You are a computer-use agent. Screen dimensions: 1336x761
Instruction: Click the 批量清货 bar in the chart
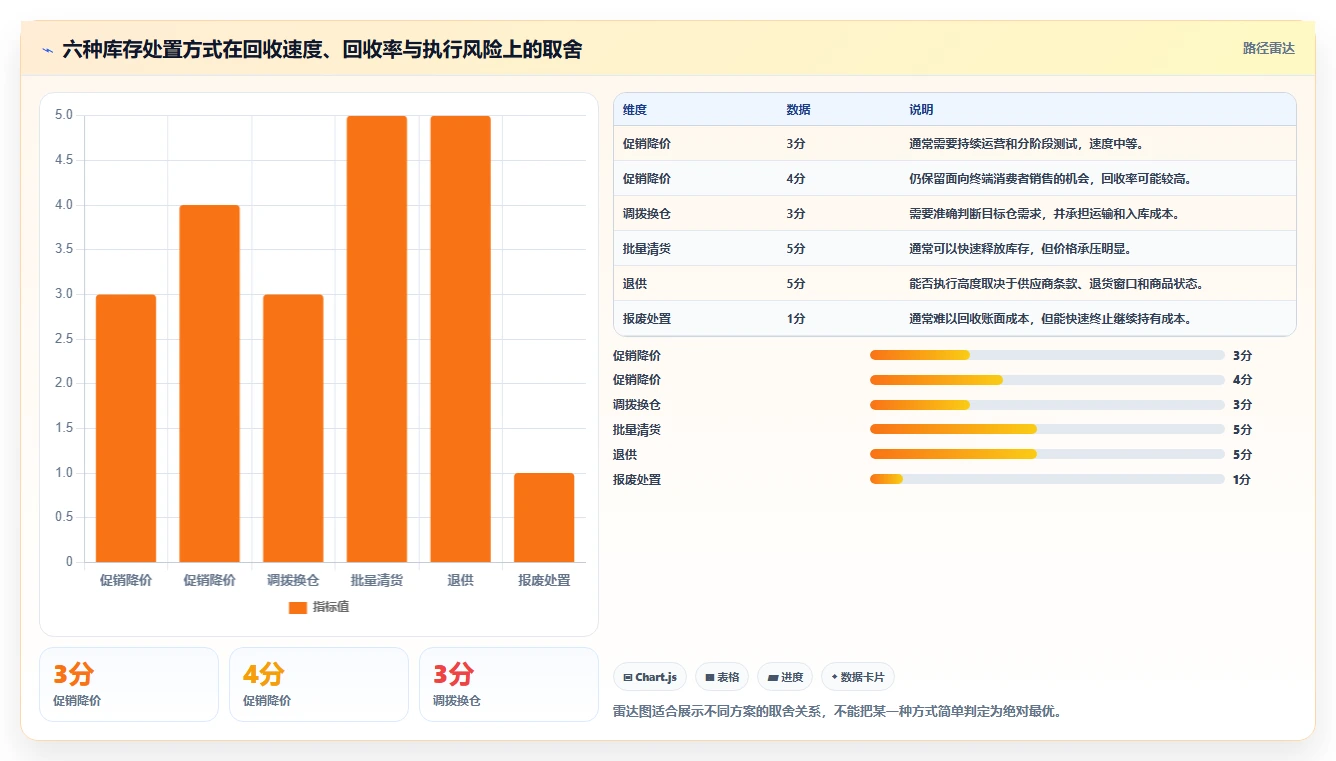tap(377, 339)
